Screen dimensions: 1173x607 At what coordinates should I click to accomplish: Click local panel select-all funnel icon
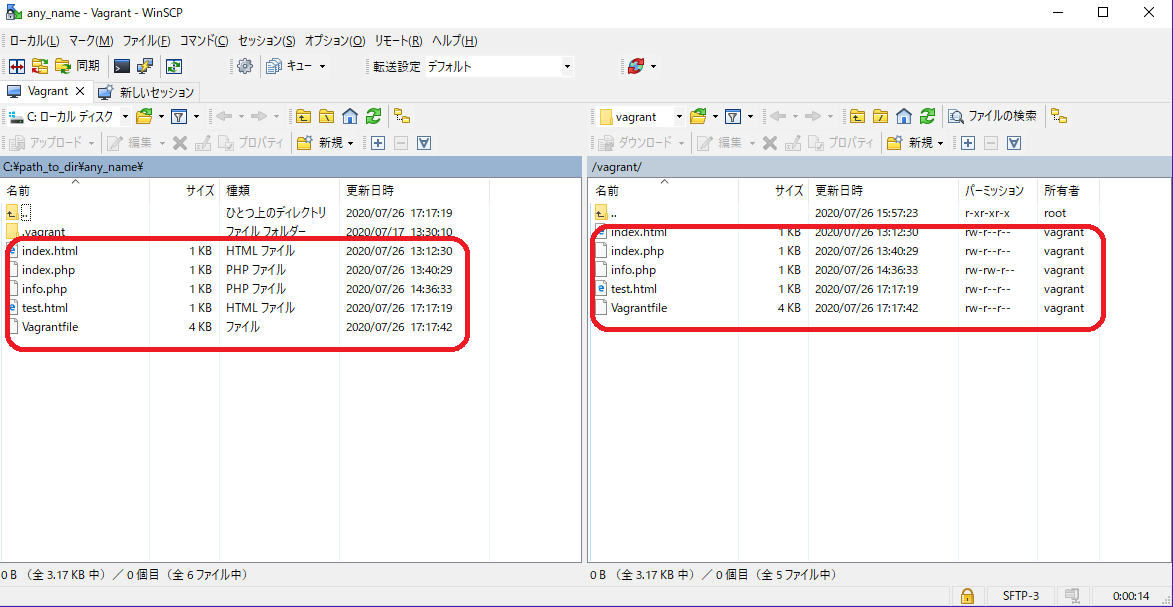(424, 142)
